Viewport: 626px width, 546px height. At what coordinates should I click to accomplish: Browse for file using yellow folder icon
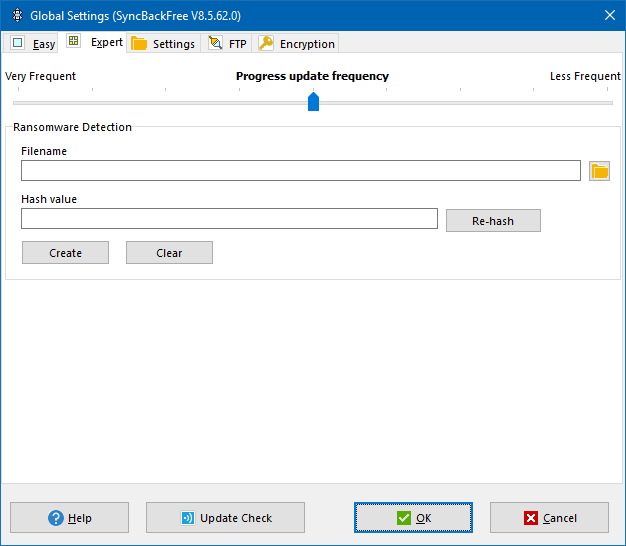[599, 171]
